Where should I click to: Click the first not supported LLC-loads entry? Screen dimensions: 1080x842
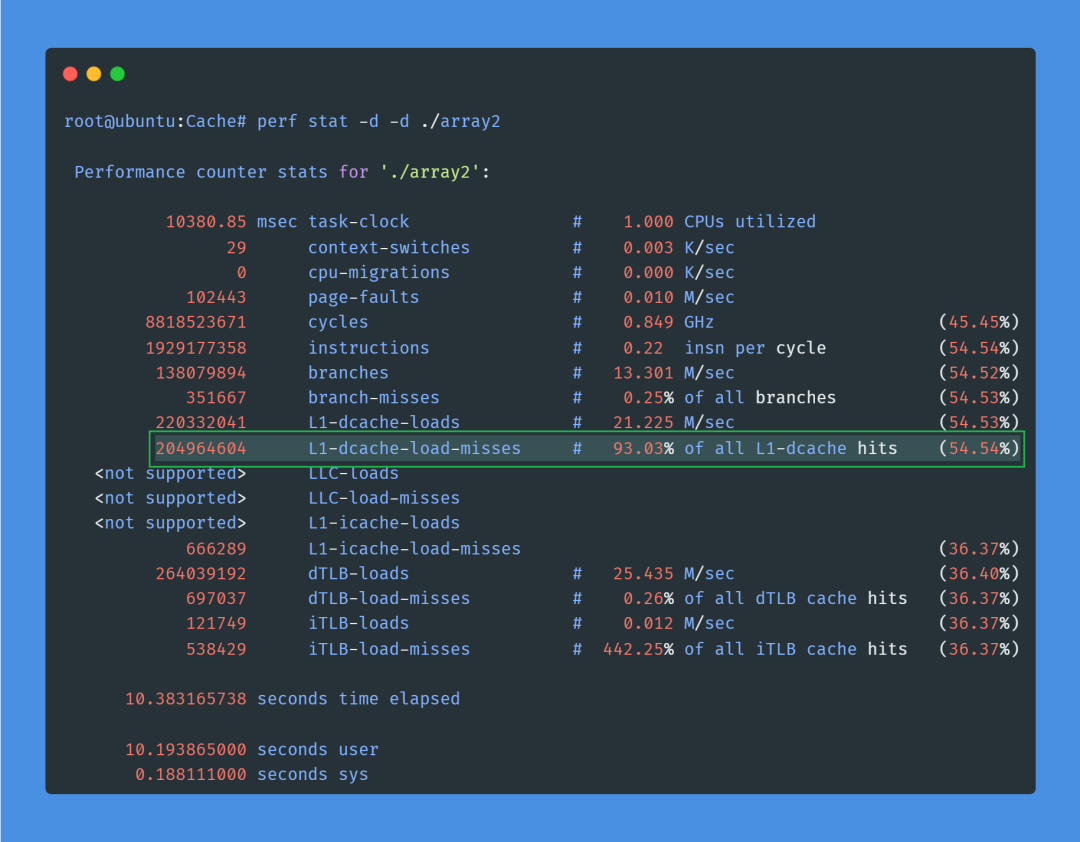pos(170,473)
